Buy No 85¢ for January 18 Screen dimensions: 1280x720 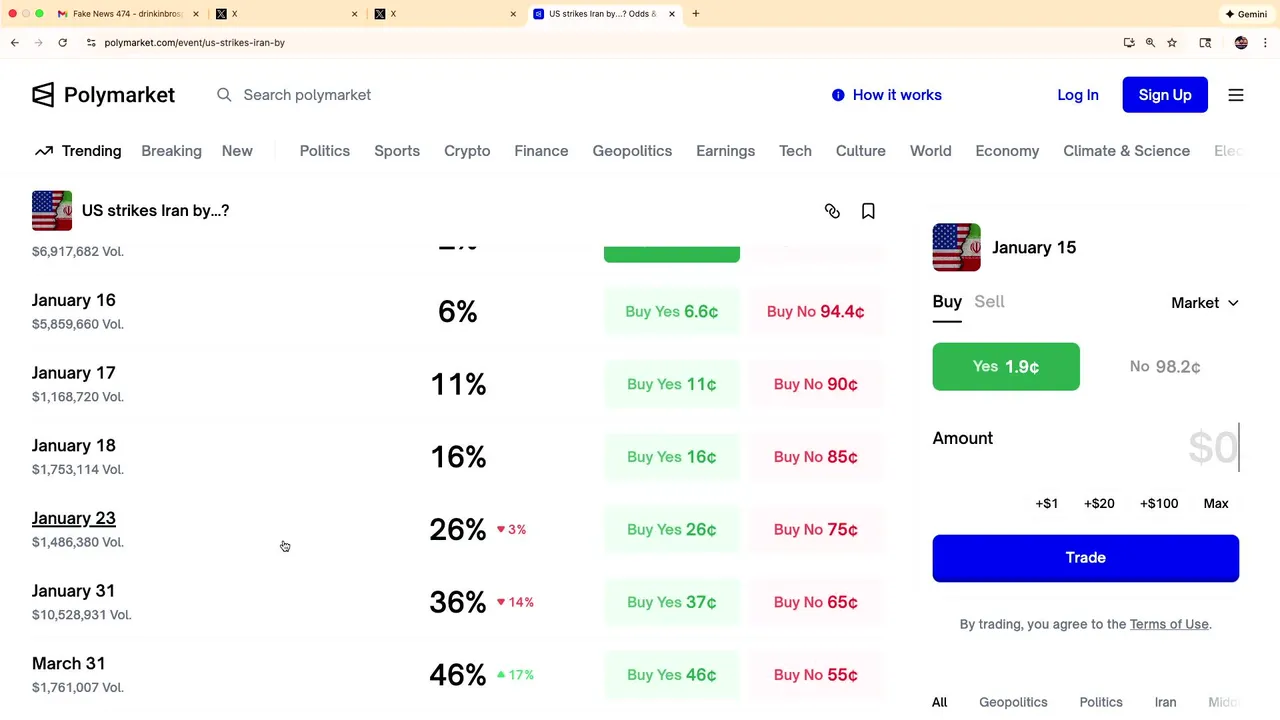[x=816, y=457]
